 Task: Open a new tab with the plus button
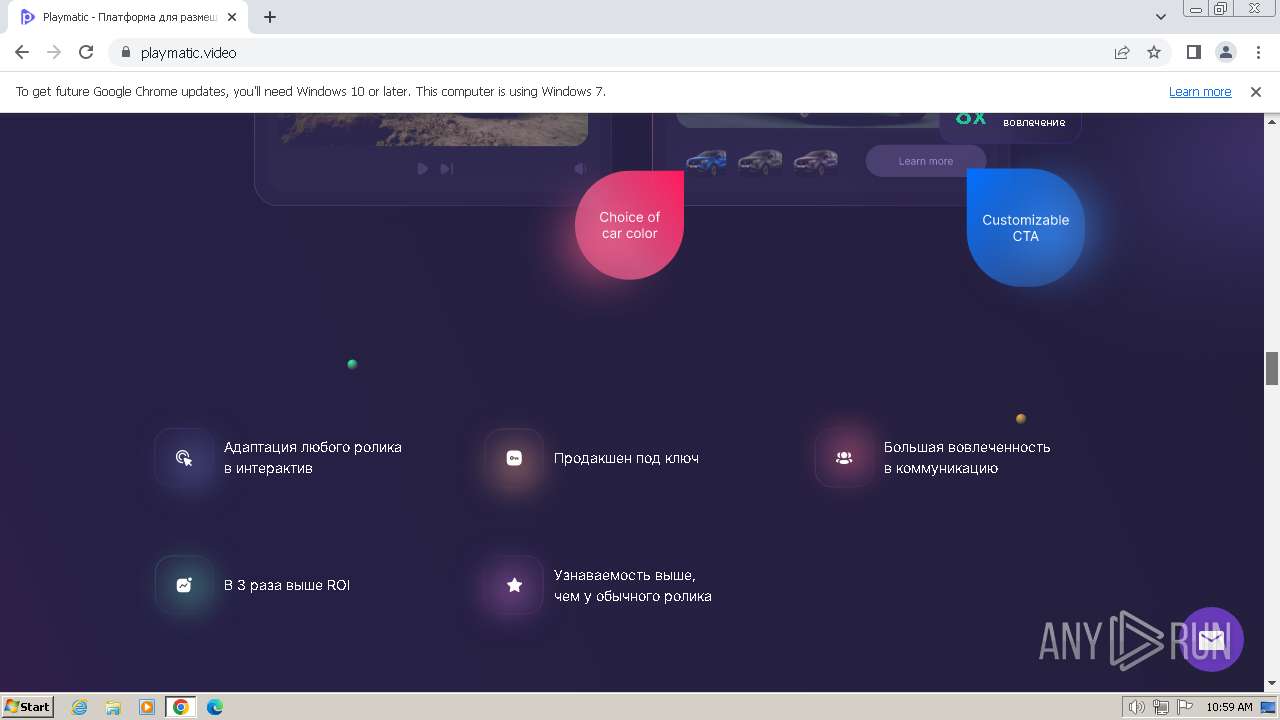coord(270,17)
